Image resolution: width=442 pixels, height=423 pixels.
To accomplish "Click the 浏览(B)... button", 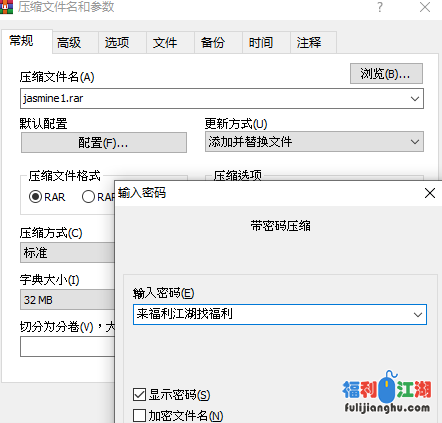I will point(386,74).
